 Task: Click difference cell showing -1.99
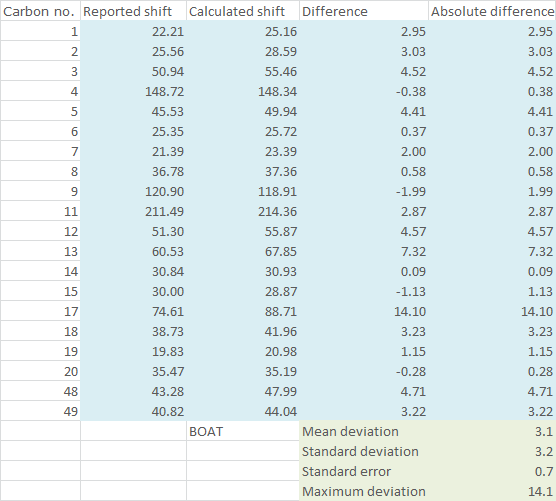[364, 191]
